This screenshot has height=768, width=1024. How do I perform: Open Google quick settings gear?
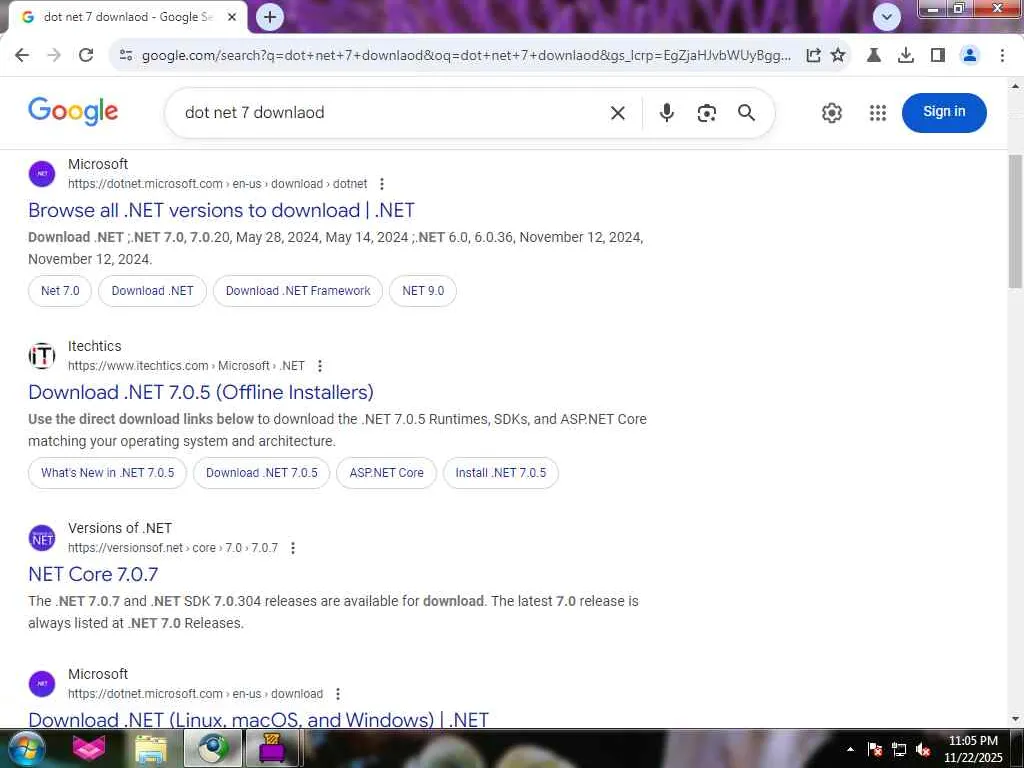click(x=831, y=113)
